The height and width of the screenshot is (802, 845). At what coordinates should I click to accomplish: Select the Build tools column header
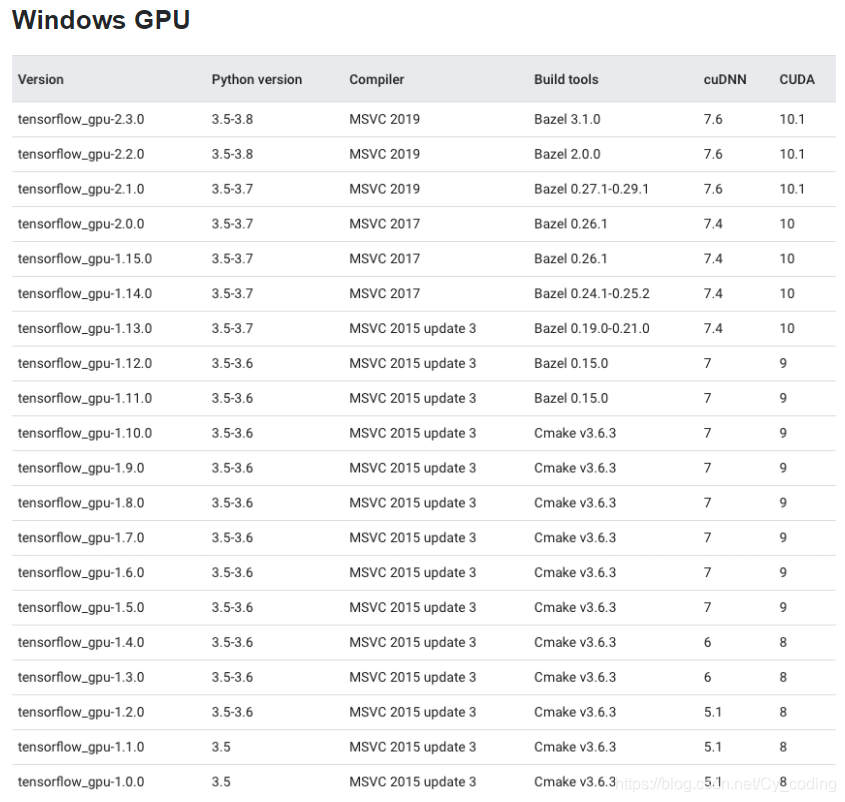pyautogui.click(x=566, y=80)
